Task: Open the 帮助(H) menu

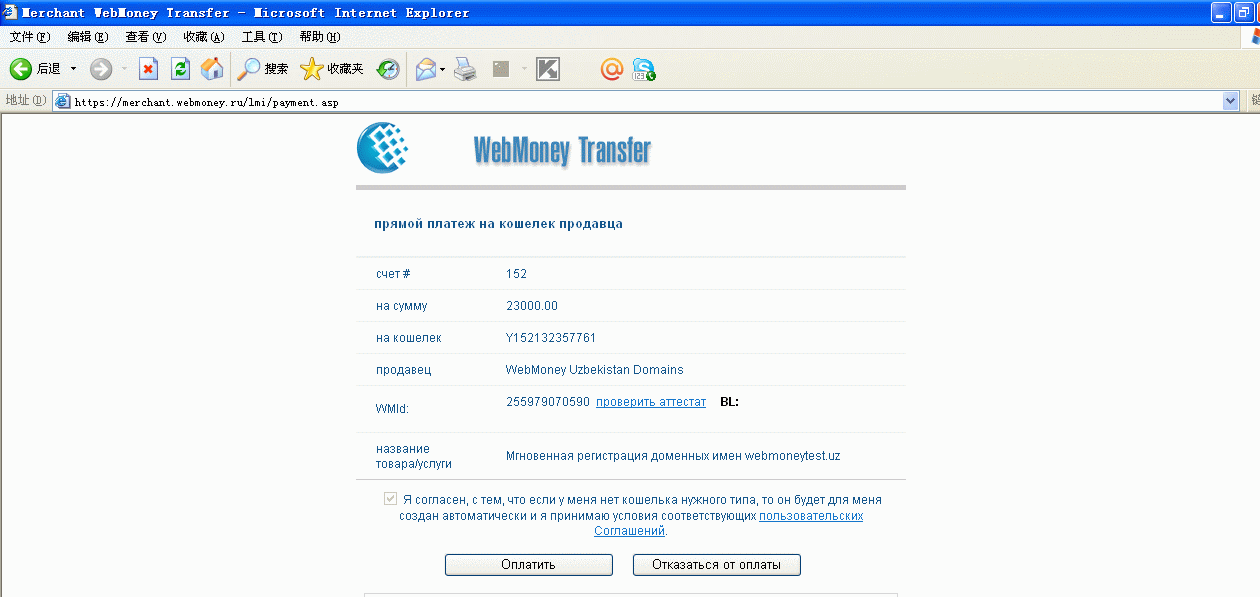Action: click(x=320, y=37)
